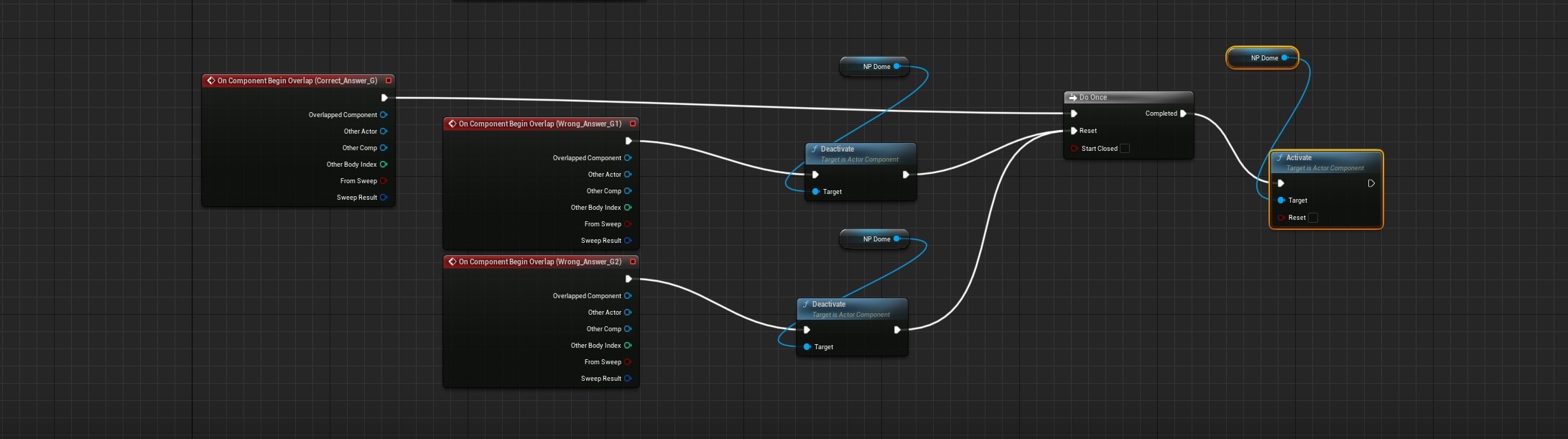Image resolution: width=1568 pixels, height=439 pixels.
Task: Click Other Body Index pin on Wrong_Answer_G2 event
Action: (x=628, y=346)
